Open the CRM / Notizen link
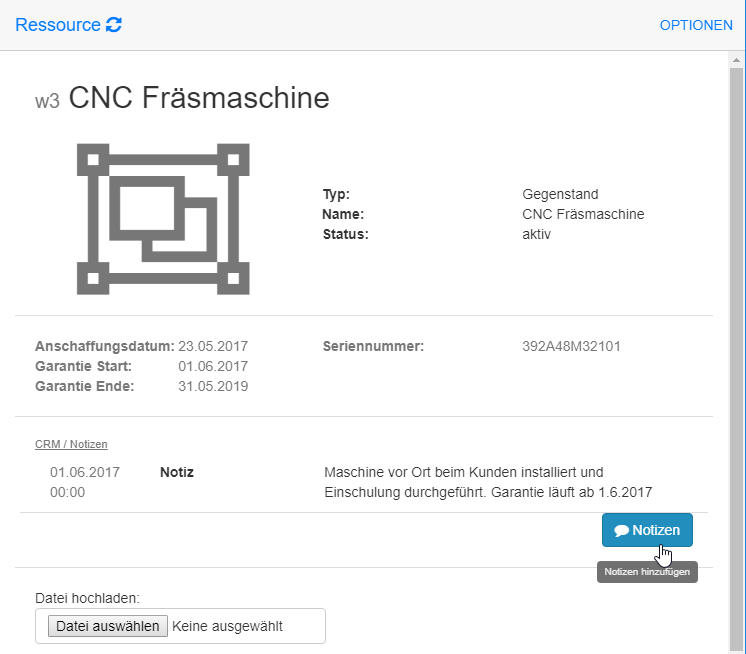The image size is (746, 654). click(x=71, y=444)
